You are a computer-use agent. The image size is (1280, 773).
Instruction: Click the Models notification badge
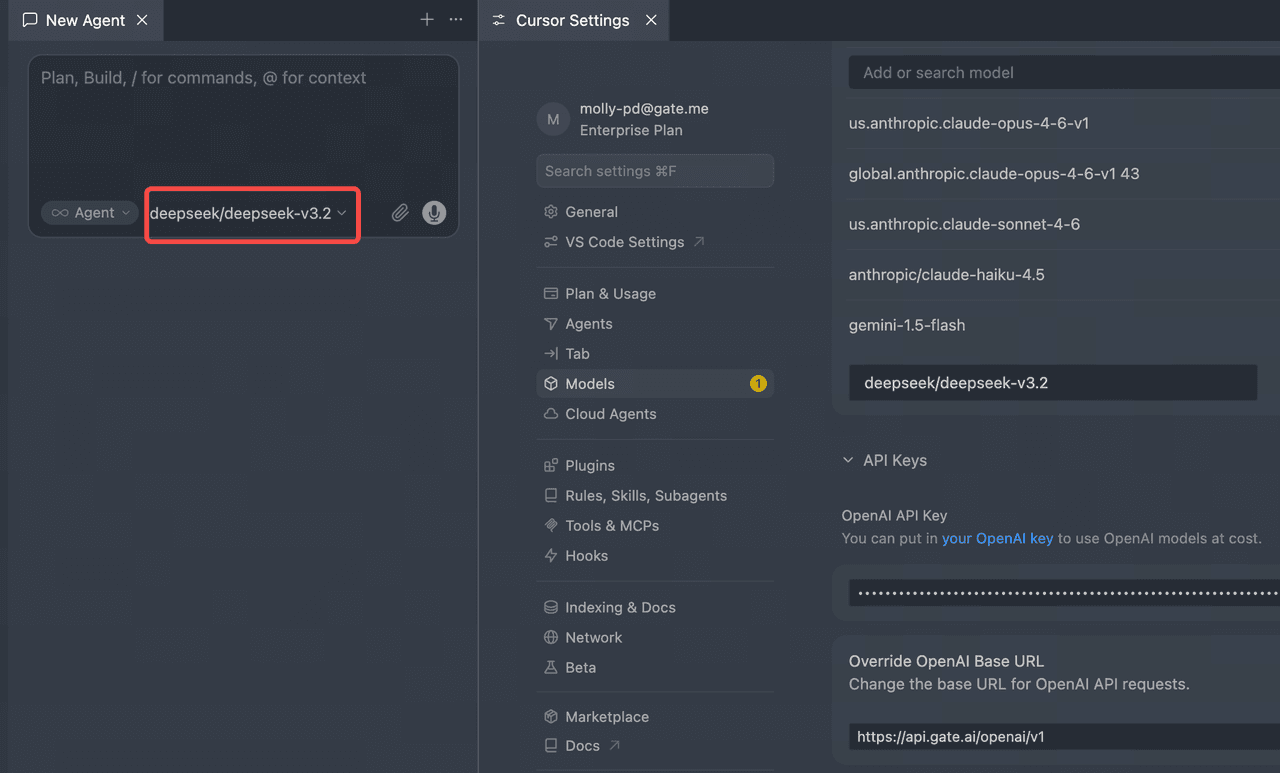(x=758, y=384)
